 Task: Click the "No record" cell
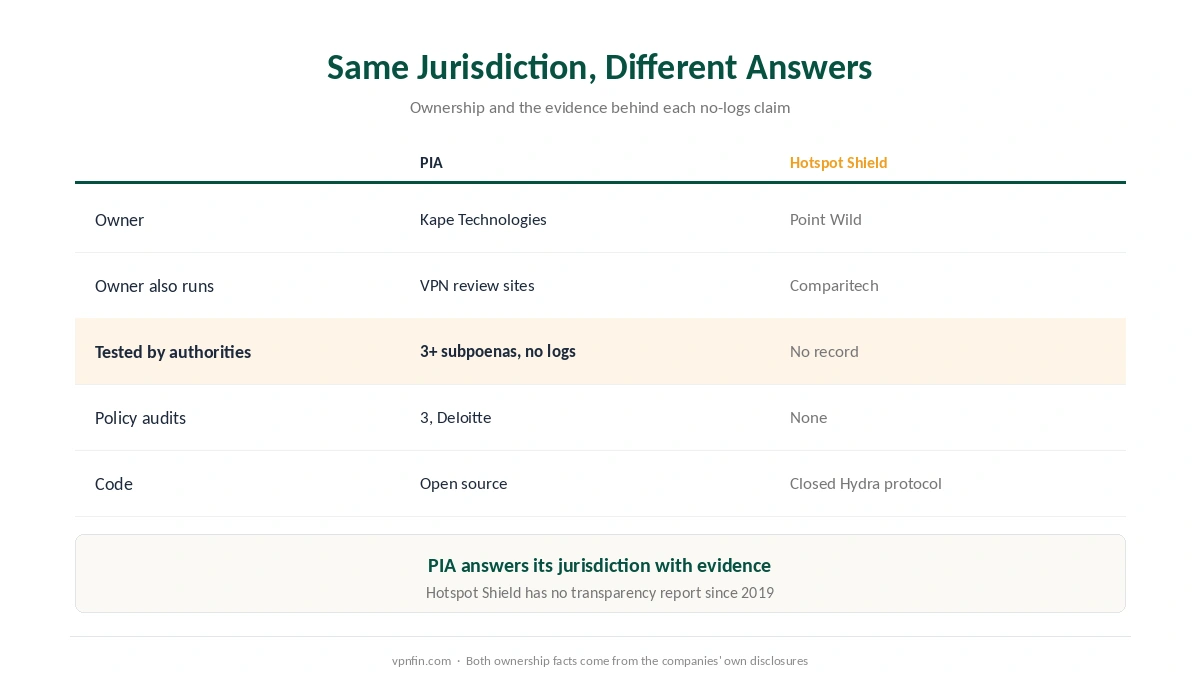824,352
